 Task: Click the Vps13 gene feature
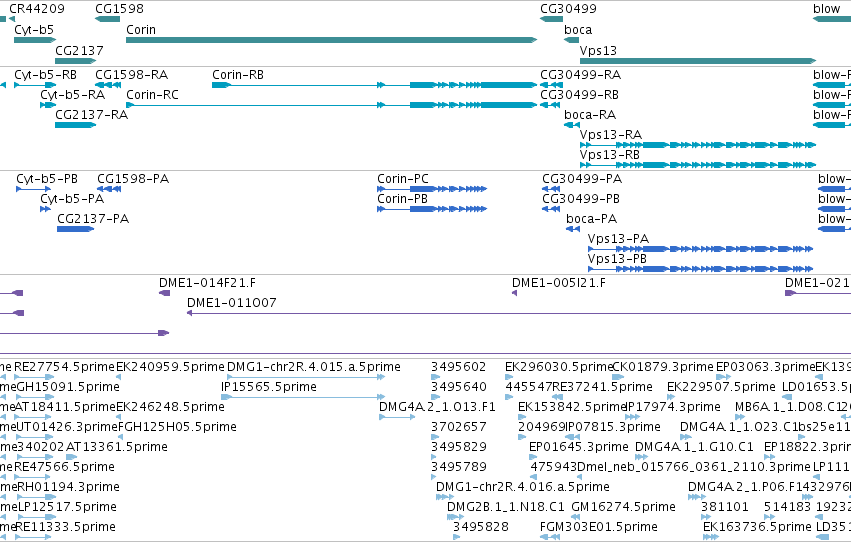tap(698, 61)
